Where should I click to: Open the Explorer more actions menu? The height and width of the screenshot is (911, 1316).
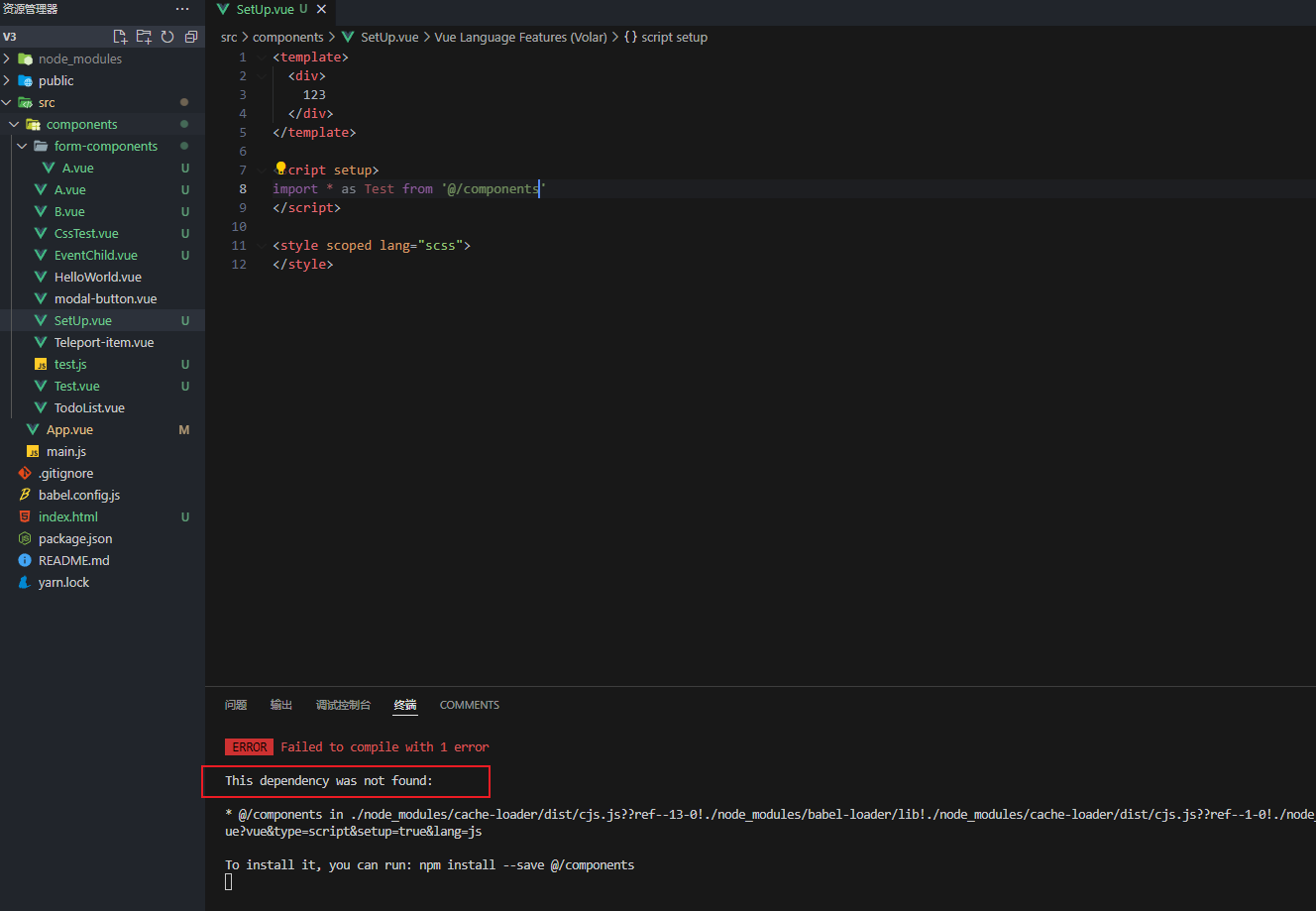coord(181,9)
